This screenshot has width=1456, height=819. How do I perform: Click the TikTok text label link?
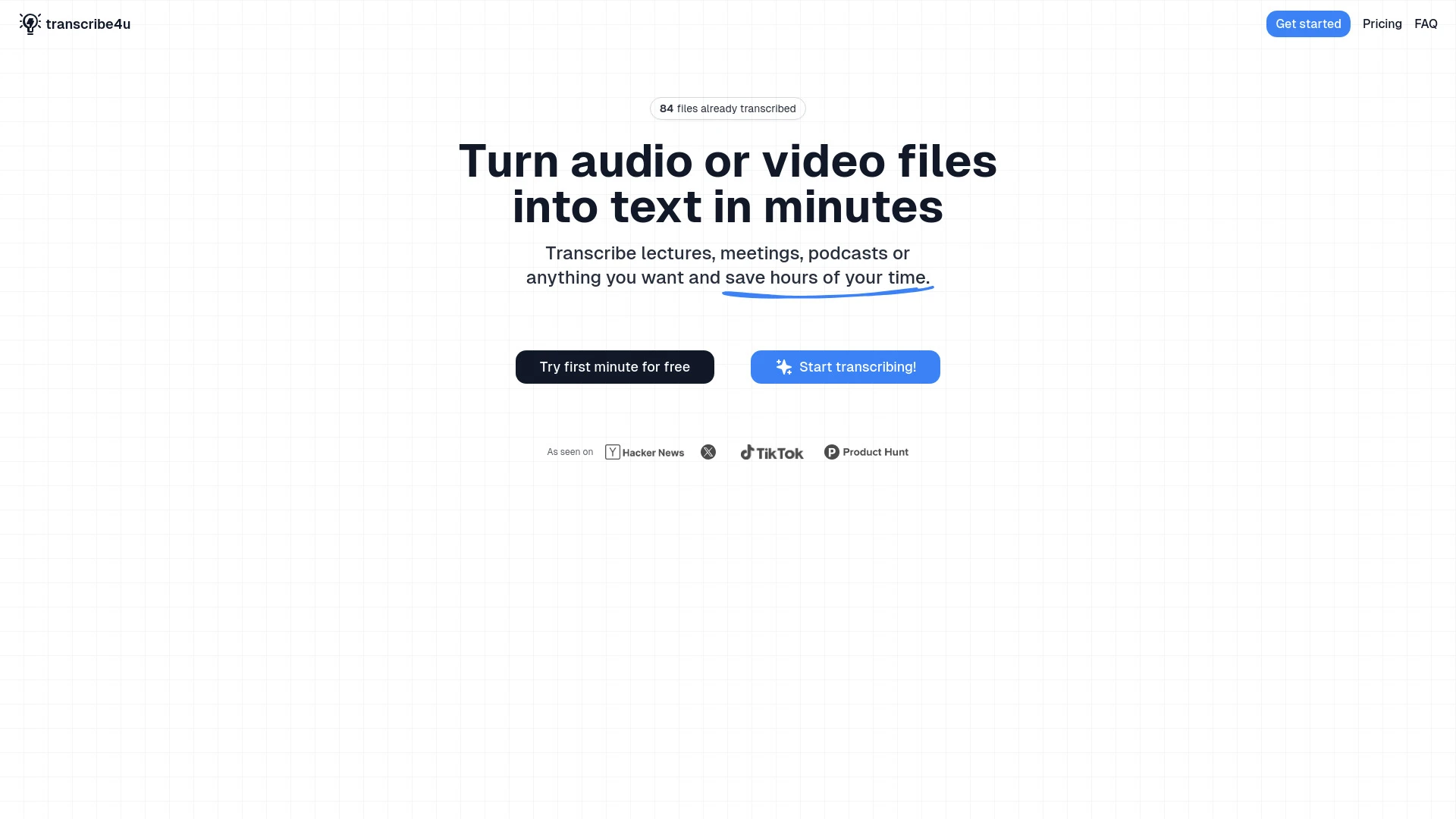(x=780, y=452)
